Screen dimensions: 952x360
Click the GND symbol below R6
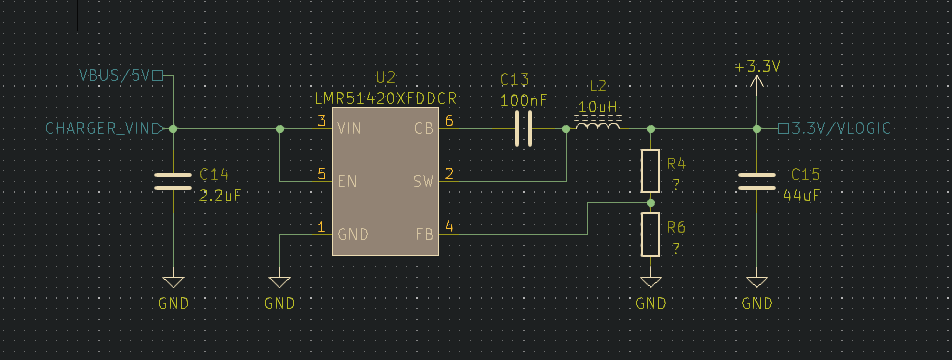pyautogui.click(x=650, y=282)
